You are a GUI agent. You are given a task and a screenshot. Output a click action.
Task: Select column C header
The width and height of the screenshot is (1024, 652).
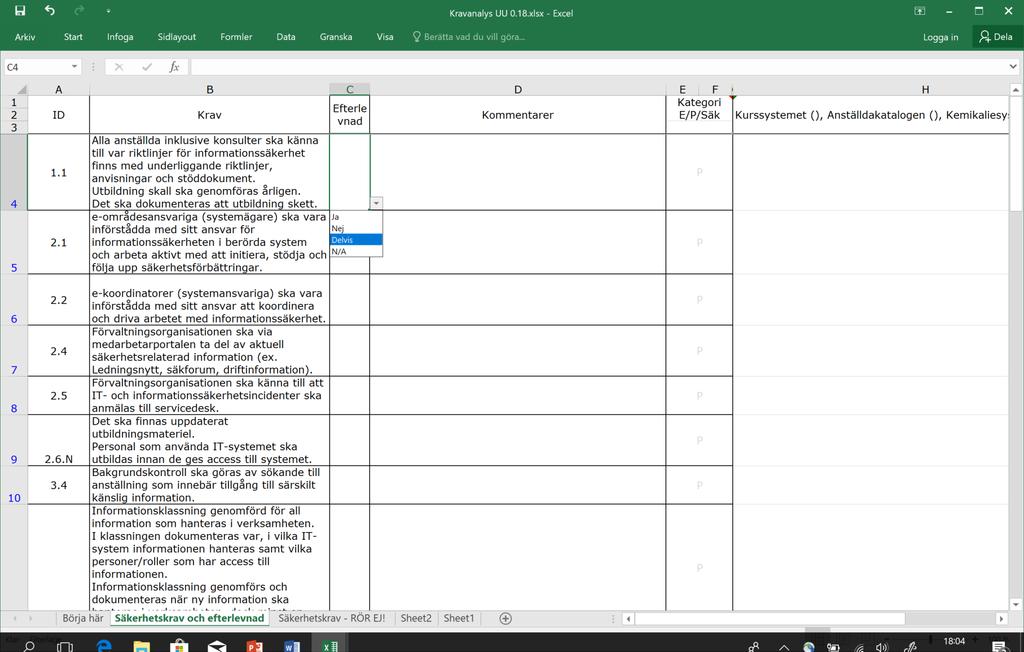[349, 90]
